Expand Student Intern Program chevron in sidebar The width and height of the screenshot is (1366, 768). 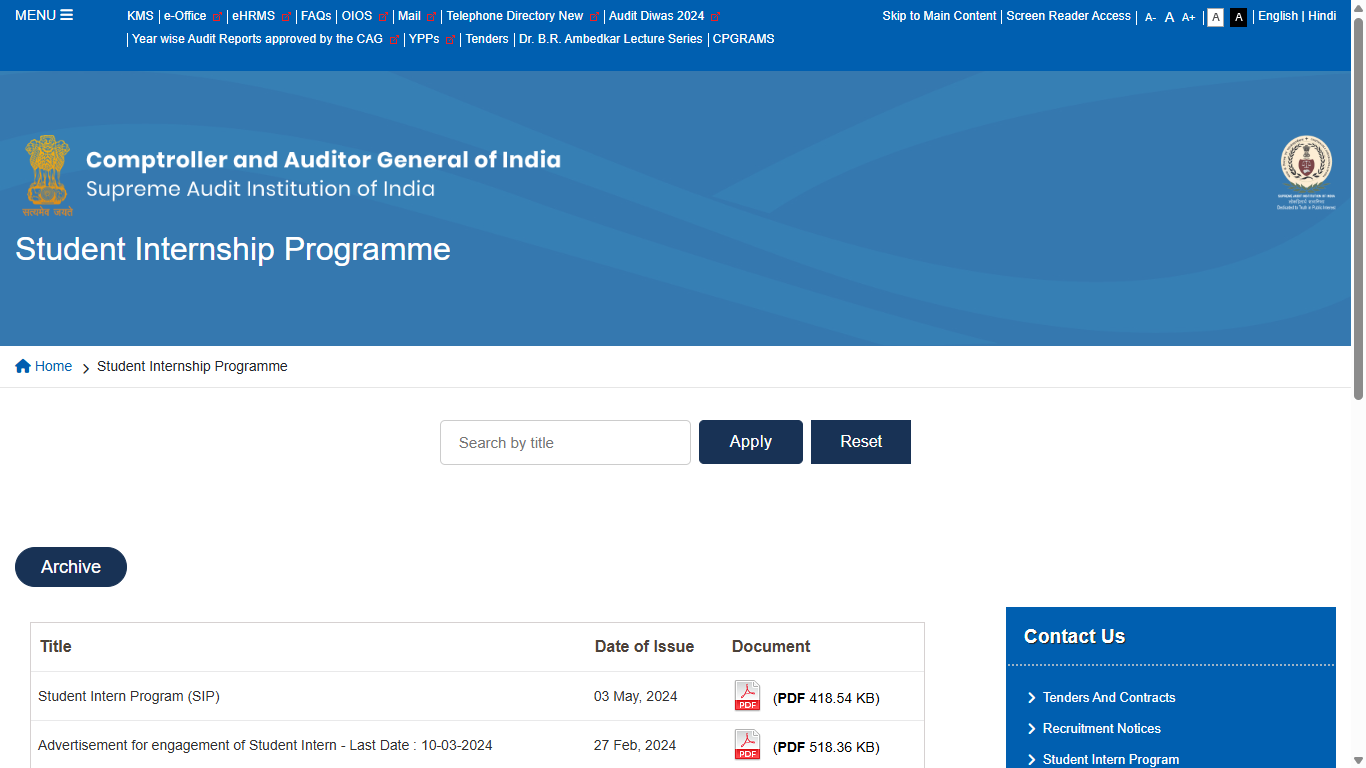(1032, 760)
